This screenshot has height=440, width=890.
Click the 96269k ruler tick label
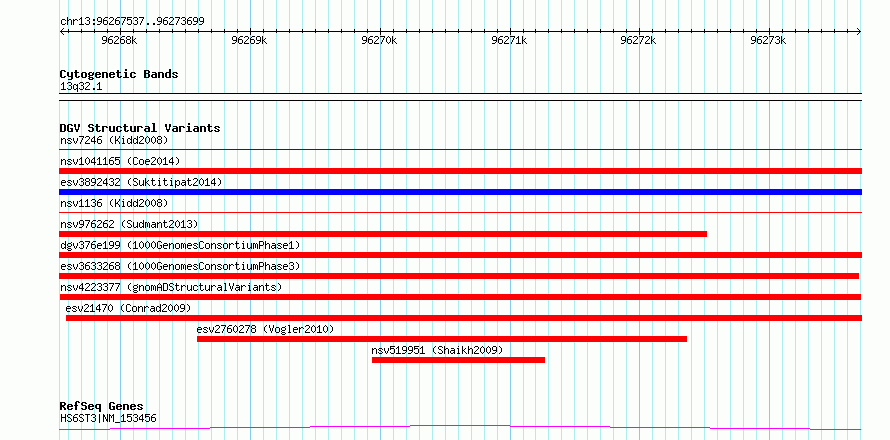click(249, 41)
